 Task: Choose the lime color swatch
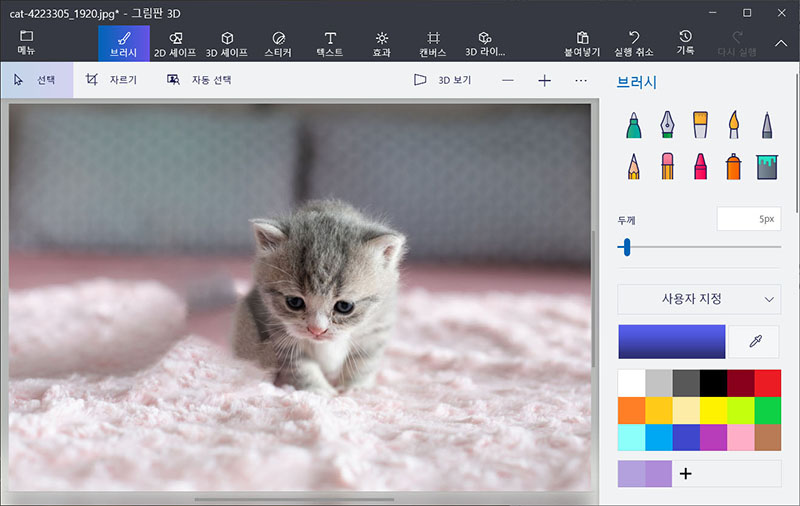[740, 410]
